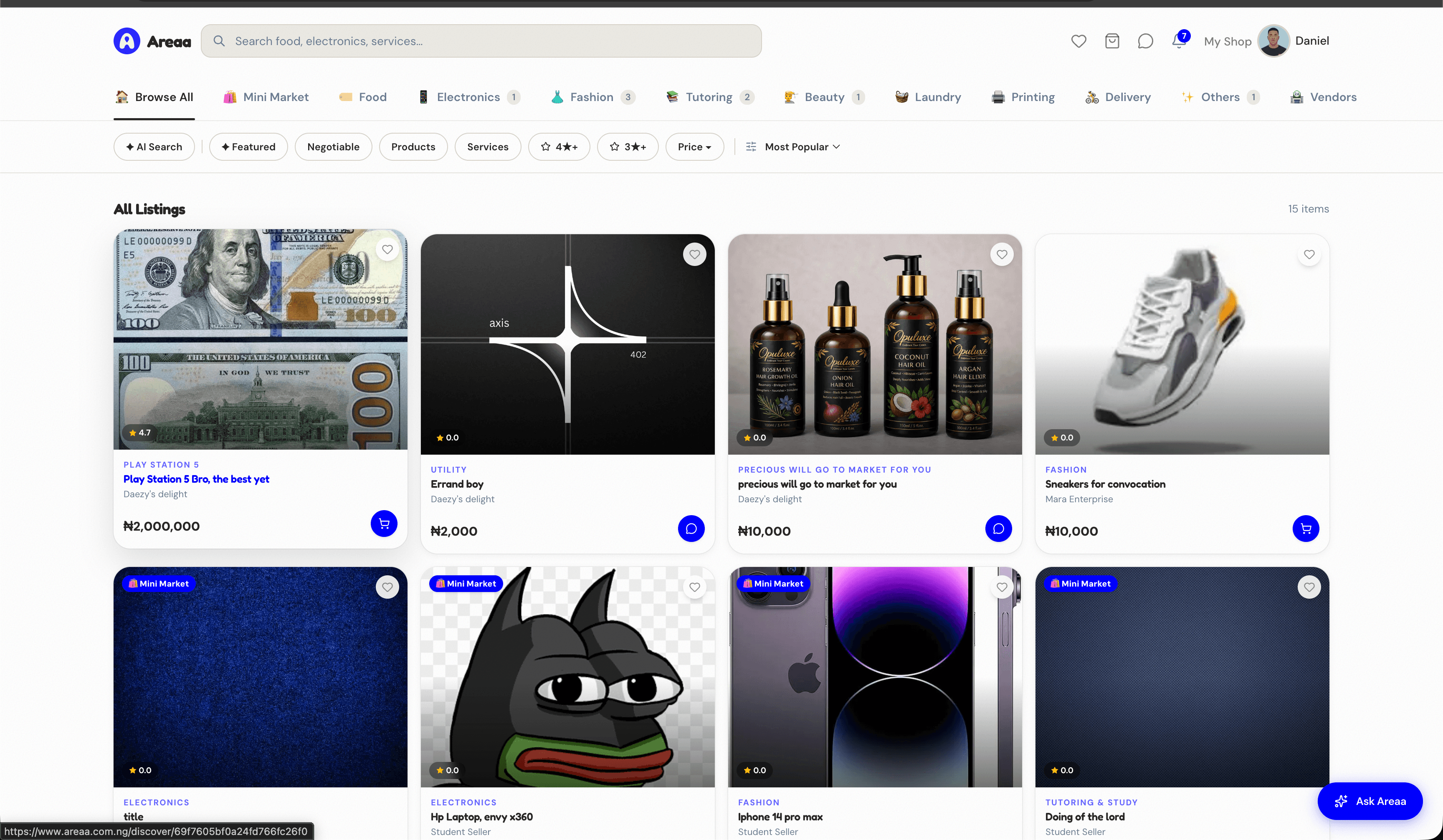Open the Opuluxe hair oil product image
This screenshot has height=840, width=1443.
[875, 344]
